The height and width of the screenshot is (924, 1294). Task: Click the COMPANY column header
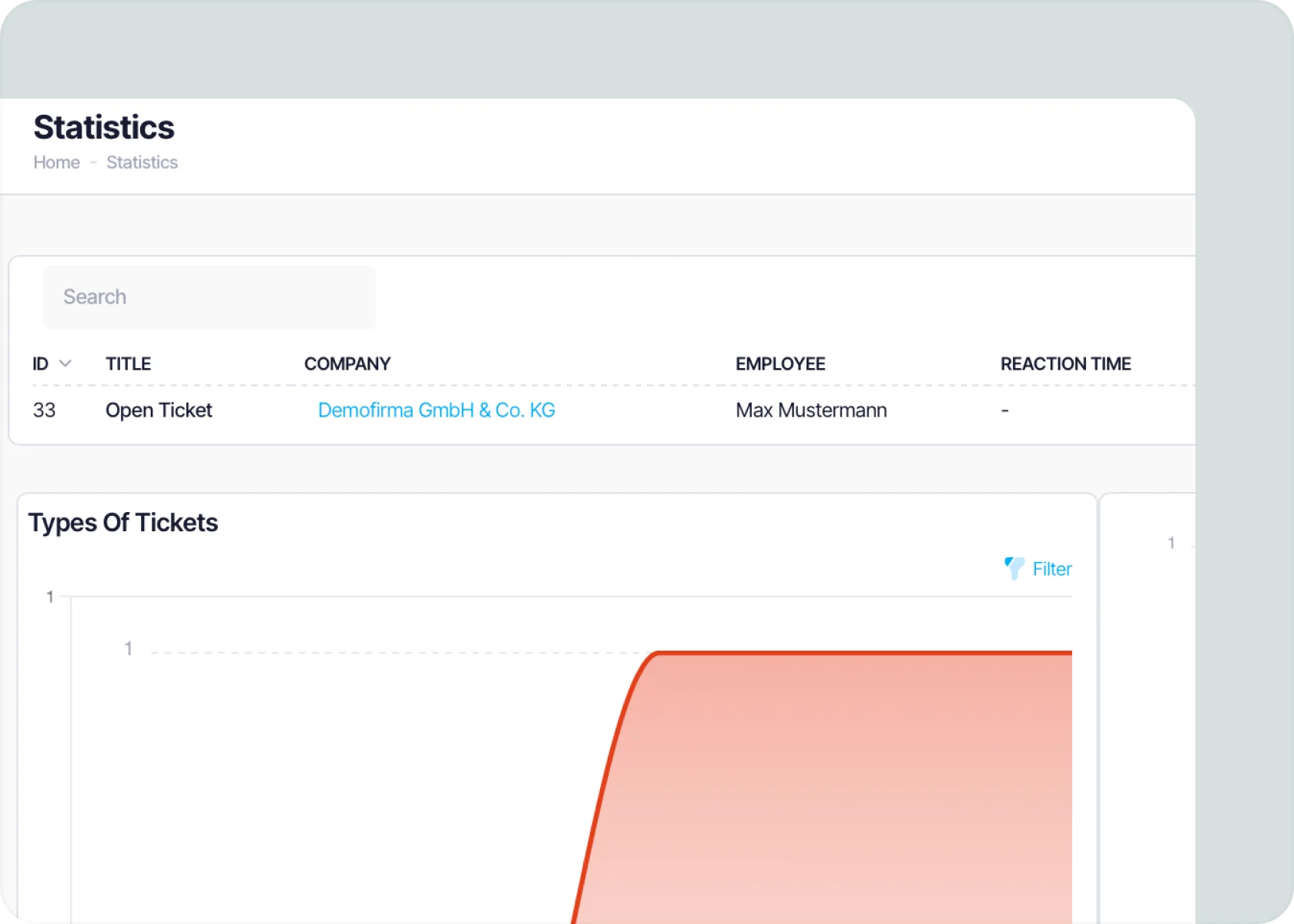coord(347,363)
